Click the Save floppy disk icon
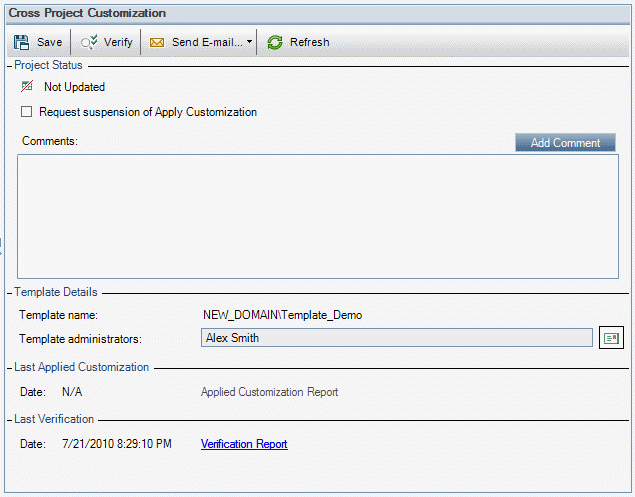The width and height of the screenshot is (635, 497). 22,42
